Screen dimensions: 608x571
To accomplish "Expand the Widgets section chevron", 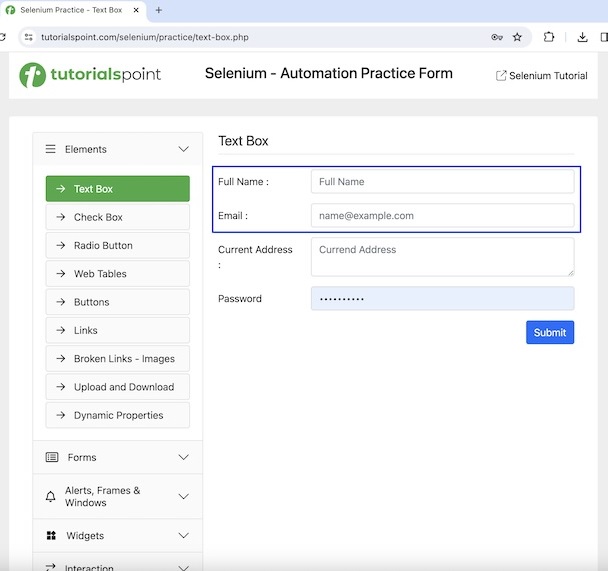I will tap(183, 536).
